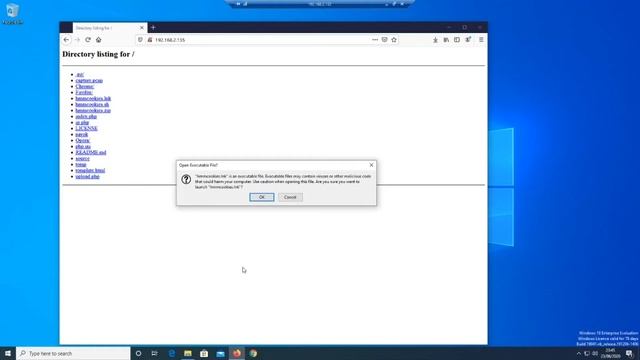Open the LICENSE file link
640x360 pixels.
[87, 128]
